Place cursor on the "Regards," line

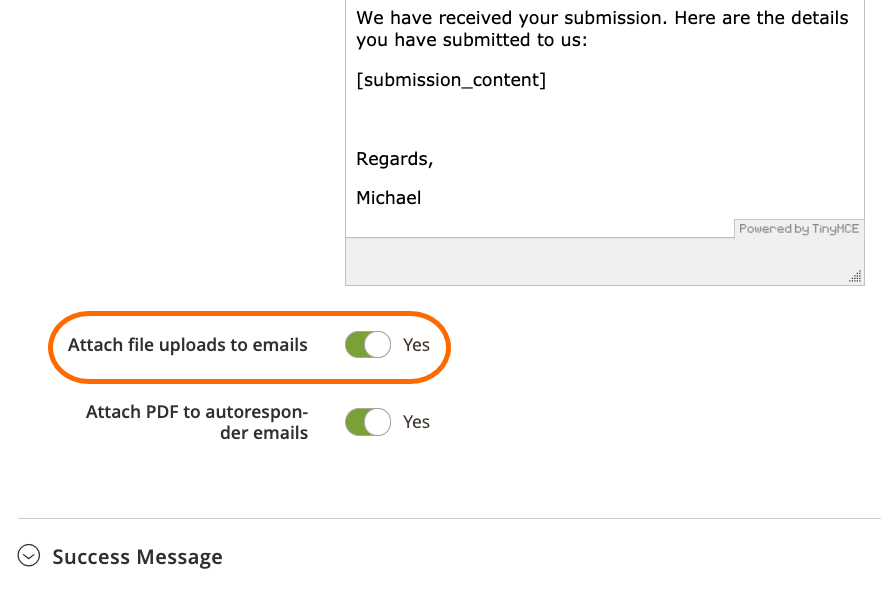394,159
